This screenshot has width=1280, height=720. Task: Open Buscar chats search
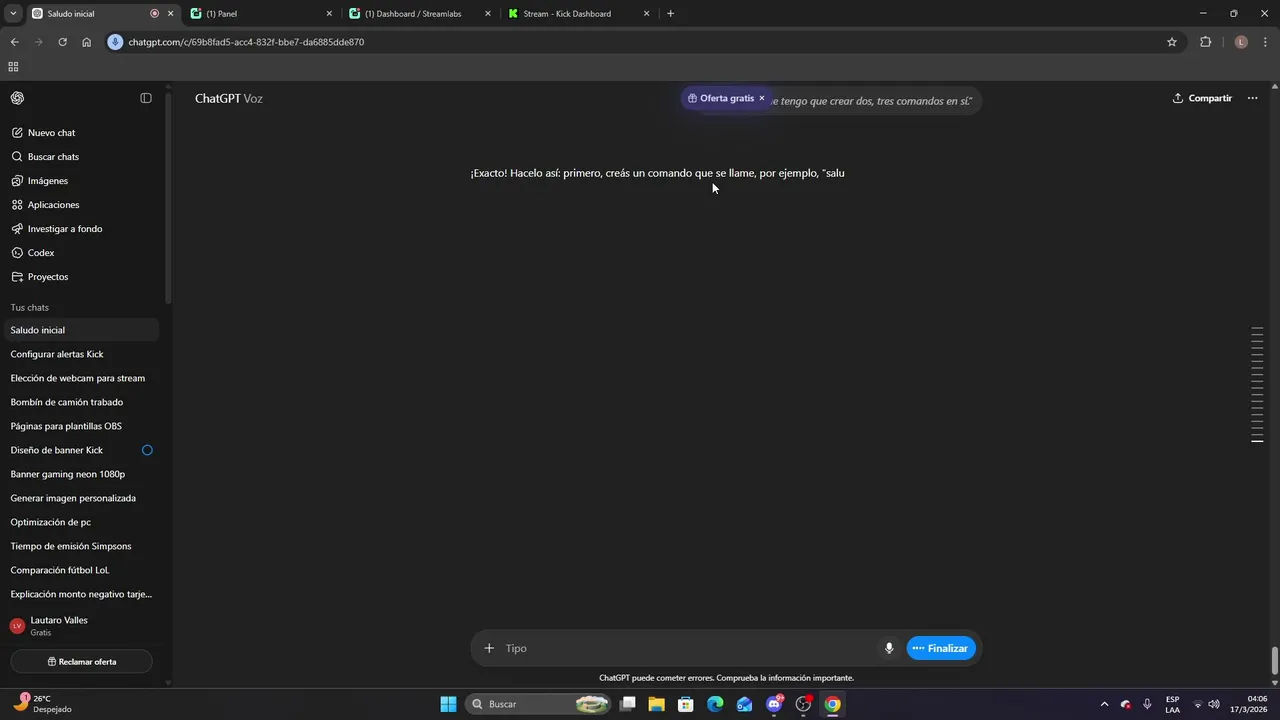click(x=80, y=157)
